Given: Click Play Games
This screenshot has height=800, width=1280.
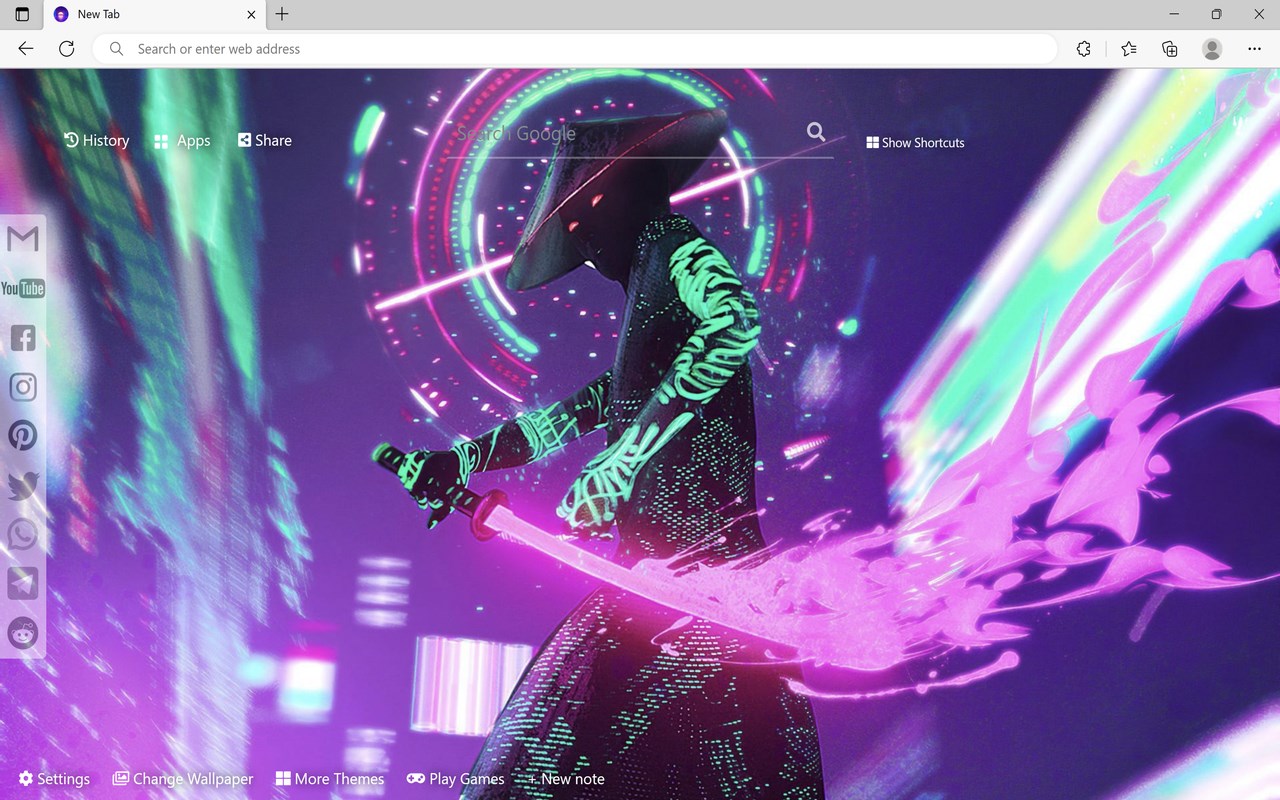Looking at the screenshot, I should [x=456, y=779].
